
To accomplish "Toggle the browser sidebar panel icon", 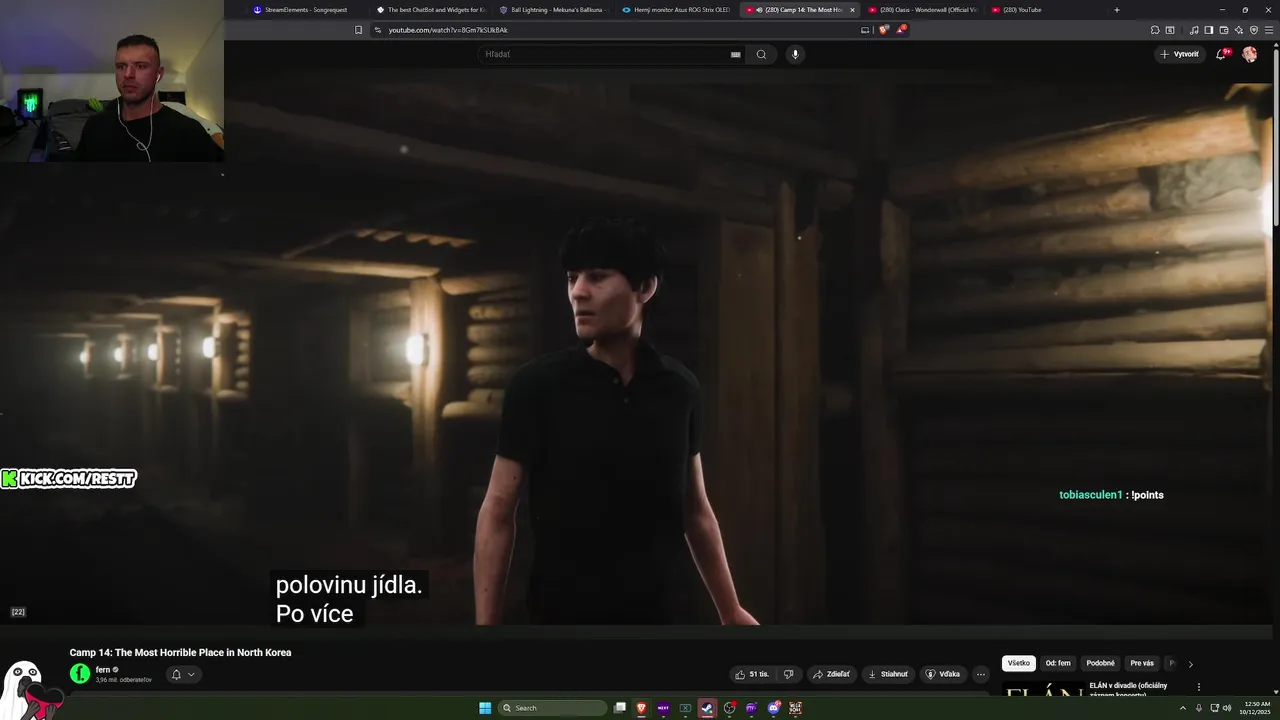I will pos(1209,30).
